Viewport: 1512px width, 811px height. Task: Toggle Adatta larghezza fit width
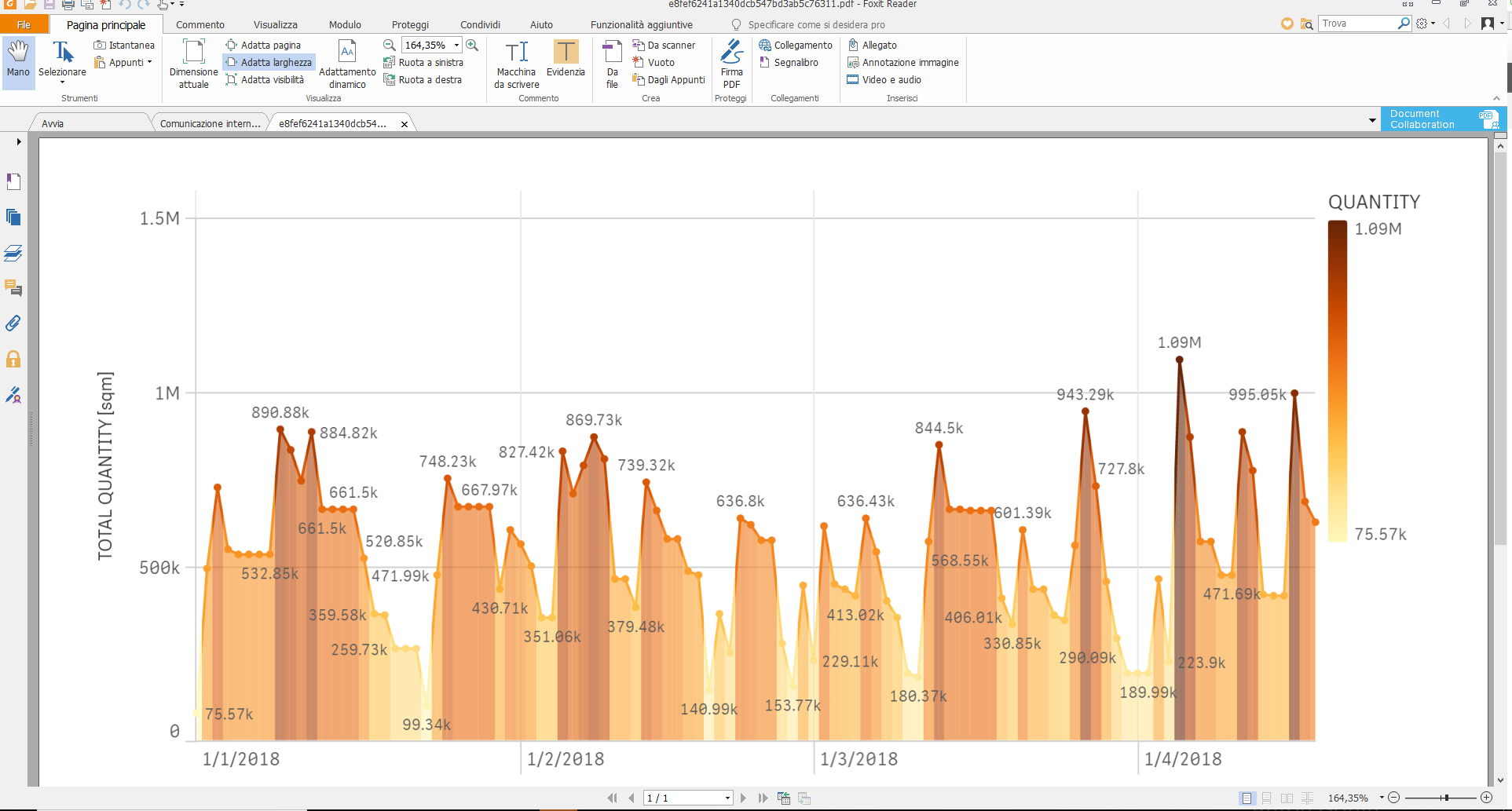click(269, 62)
